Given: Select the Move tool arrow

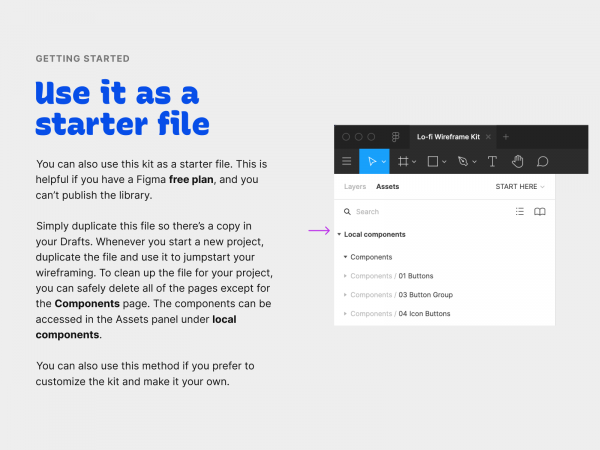Looking at the screenshot, I should 372,161.
